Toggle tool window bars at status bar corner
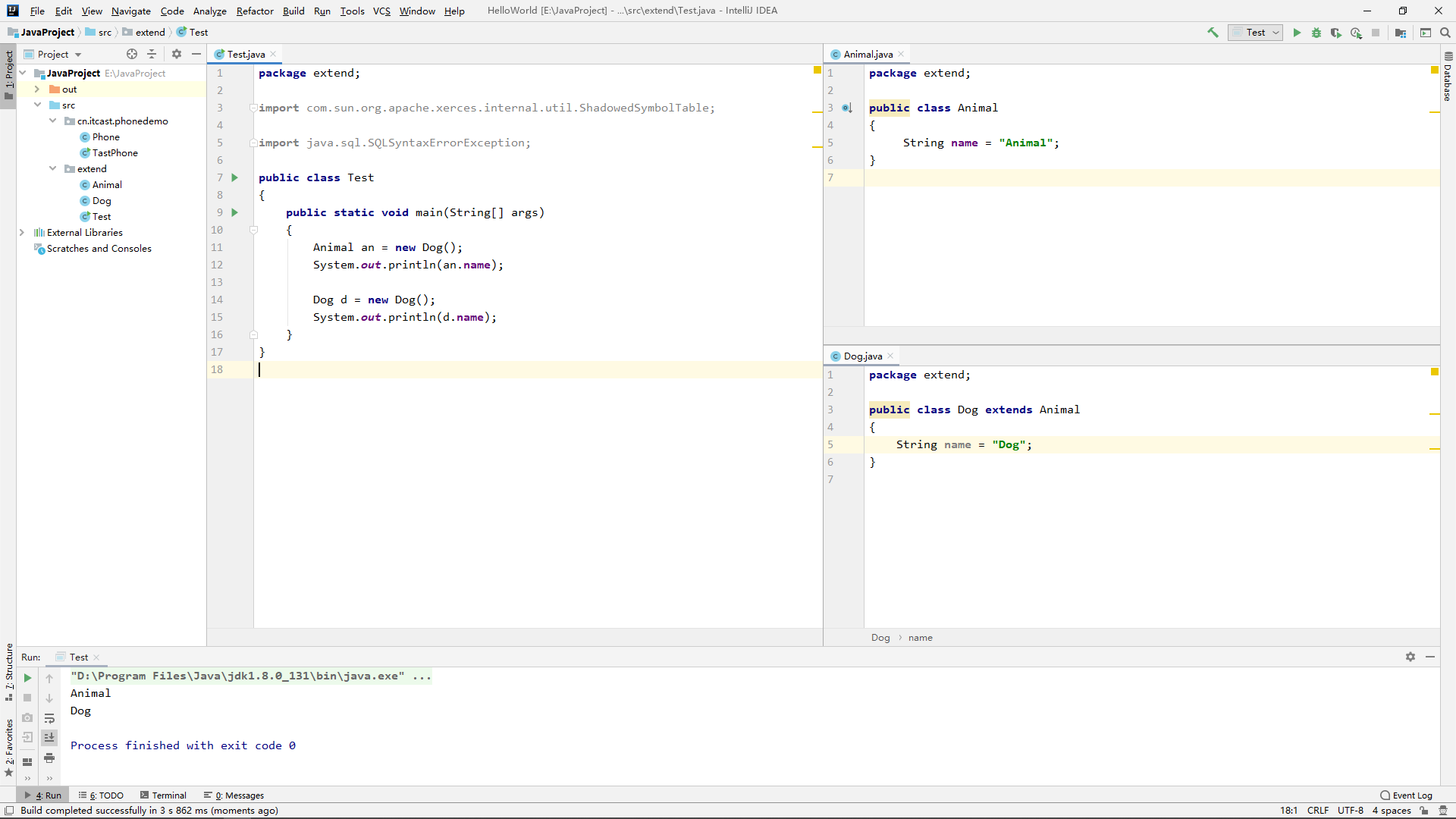1456x819 pixels. click(x=9, y=810)
